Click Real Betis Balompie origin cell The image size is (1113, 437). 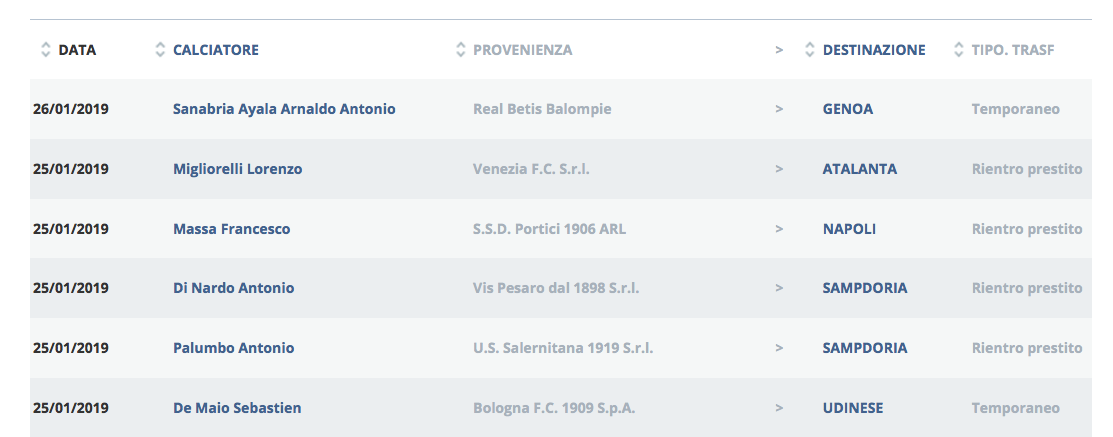542,109
